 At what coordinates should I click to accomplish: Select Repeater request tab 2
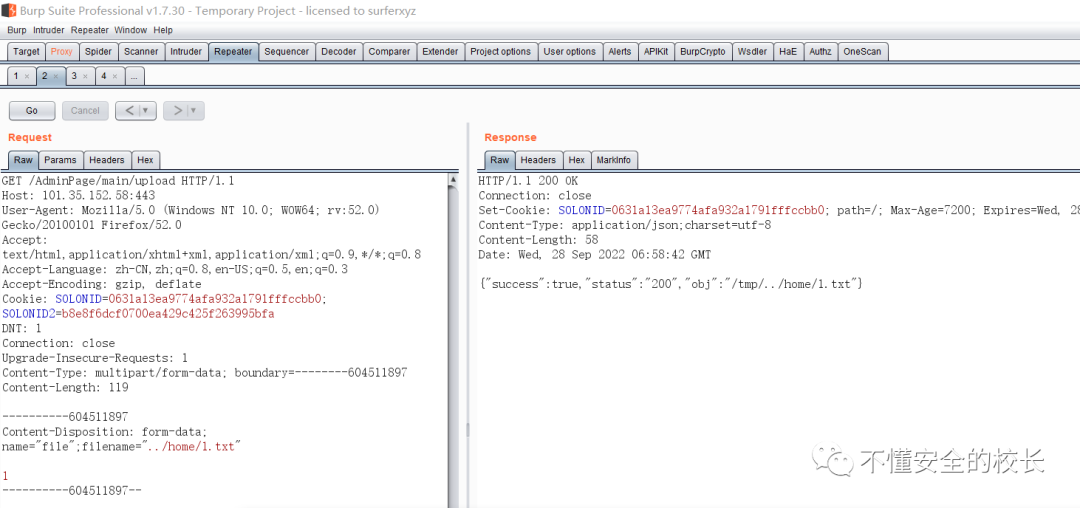45,76
